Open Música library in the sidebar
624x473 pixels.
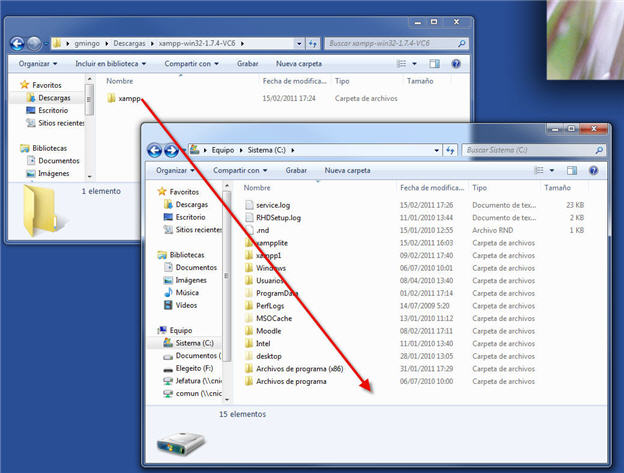(186, 292)
